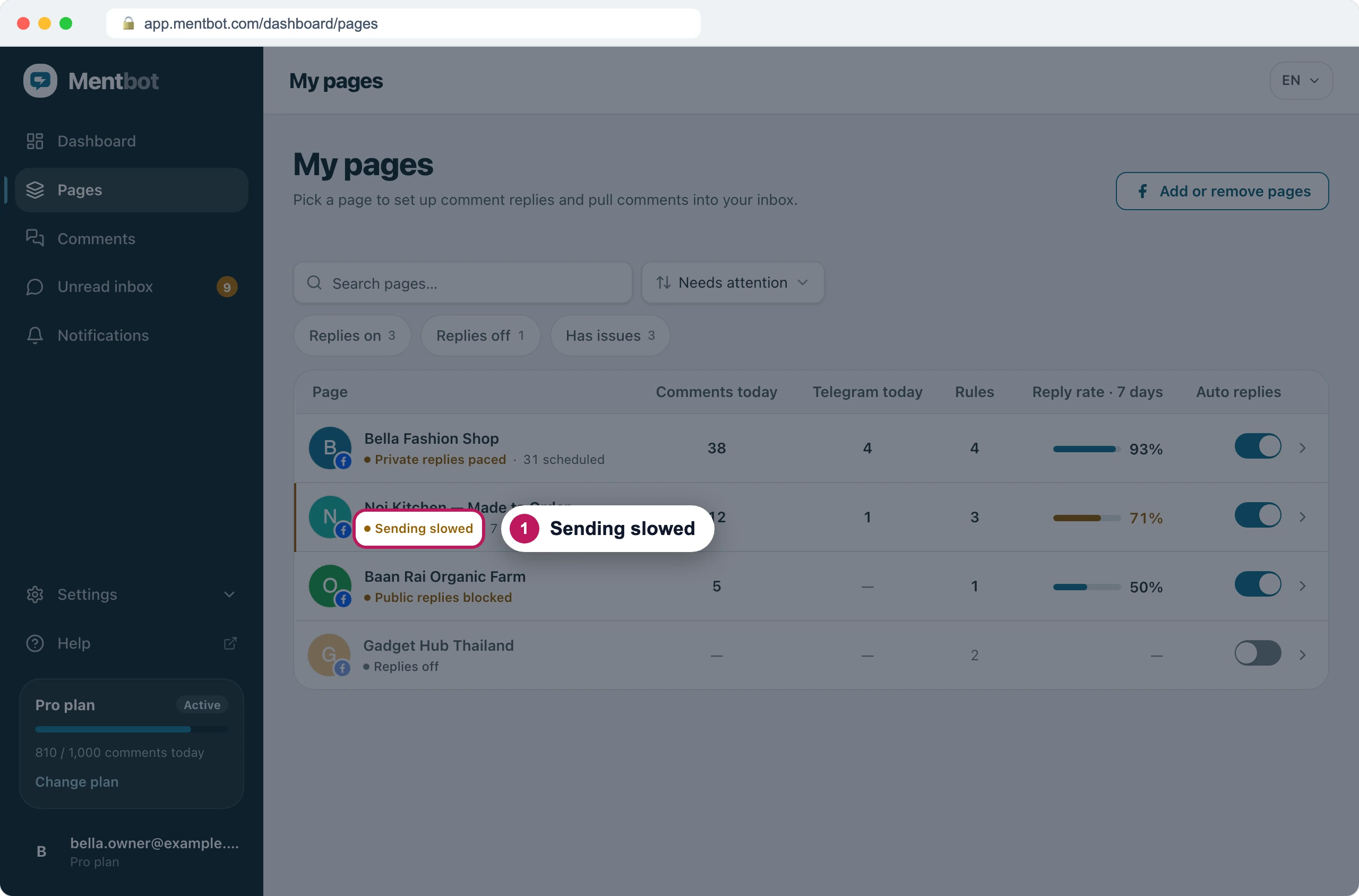
Task: Open Bella Fashion Shop row chevron
Action: pyautogui.click(x=1302, y=448)
